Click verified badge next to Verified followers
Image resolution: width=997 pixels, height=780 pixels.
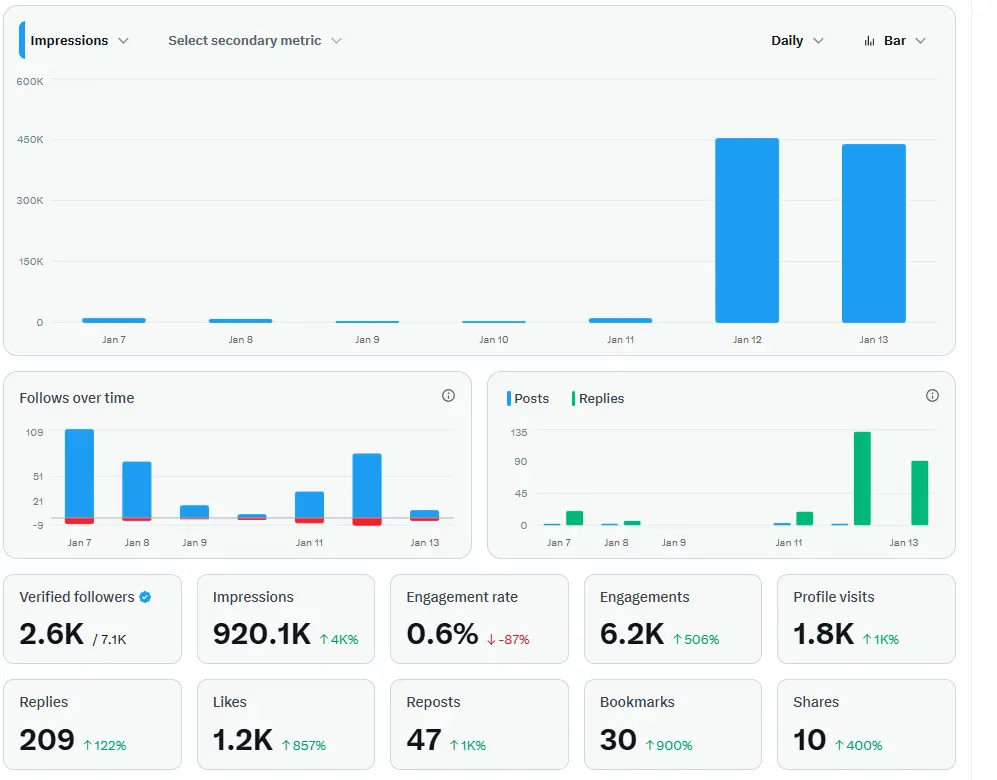coord(145,597)
